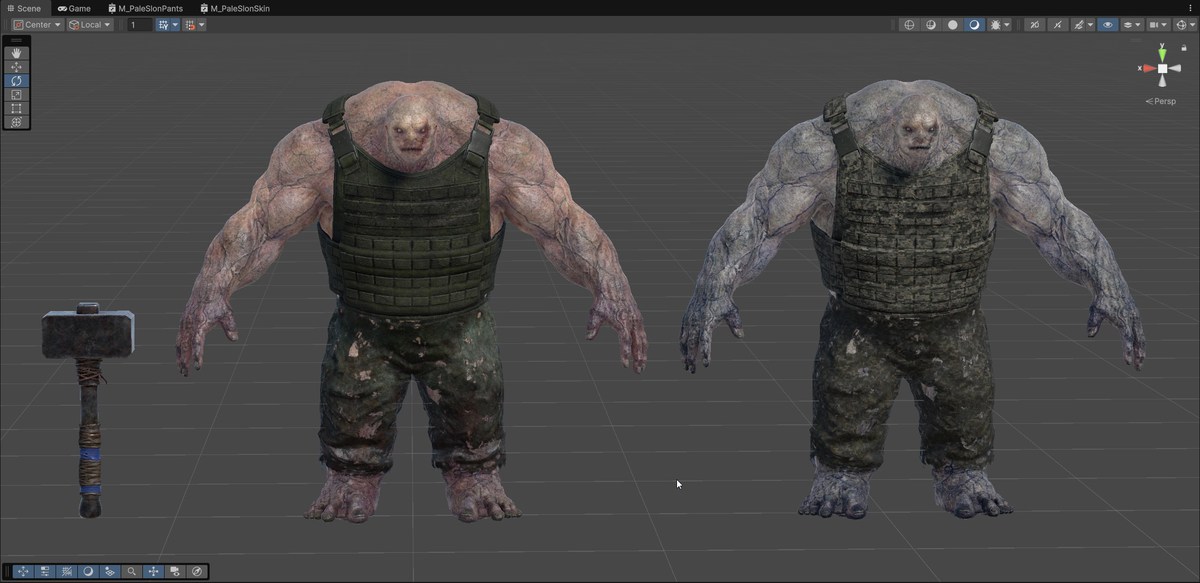Click the grid and snap icon in bottom bar
1200x583 pixels.
pos(67,572)
